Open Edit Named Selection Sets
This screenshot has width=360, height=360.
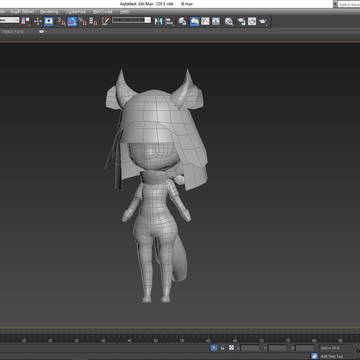106,21
